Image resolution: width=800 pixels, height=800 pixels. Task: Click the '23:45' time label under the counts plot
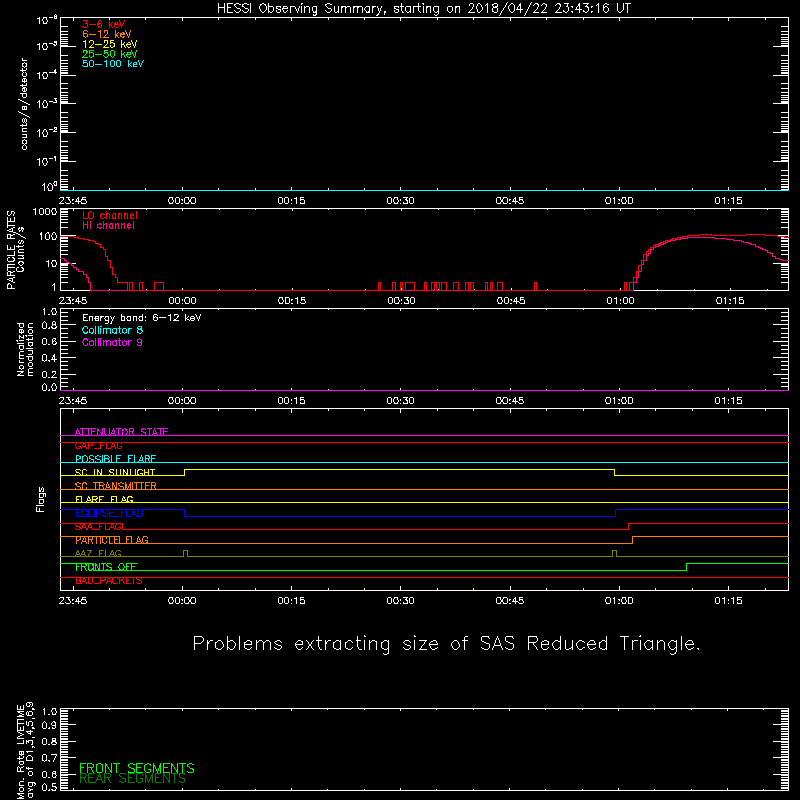73,201
